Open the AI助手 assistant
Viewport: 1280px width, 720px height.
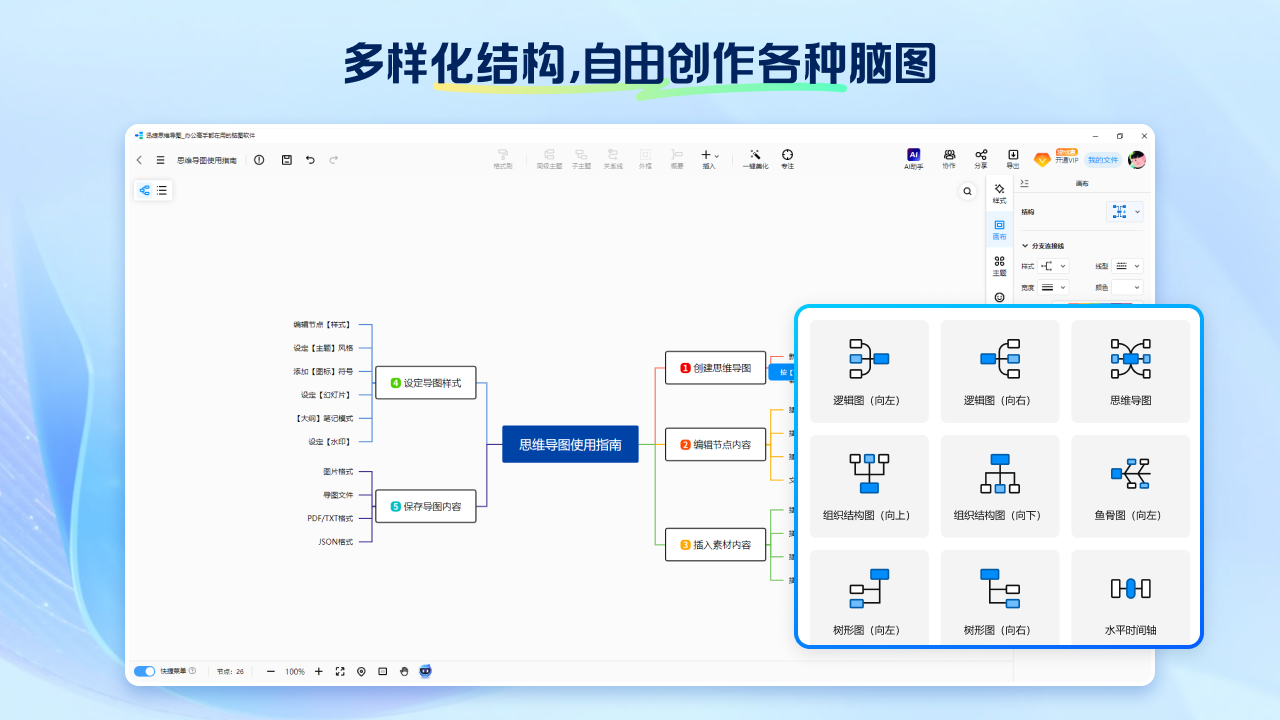pyautogui.click(x=913, y=158)
